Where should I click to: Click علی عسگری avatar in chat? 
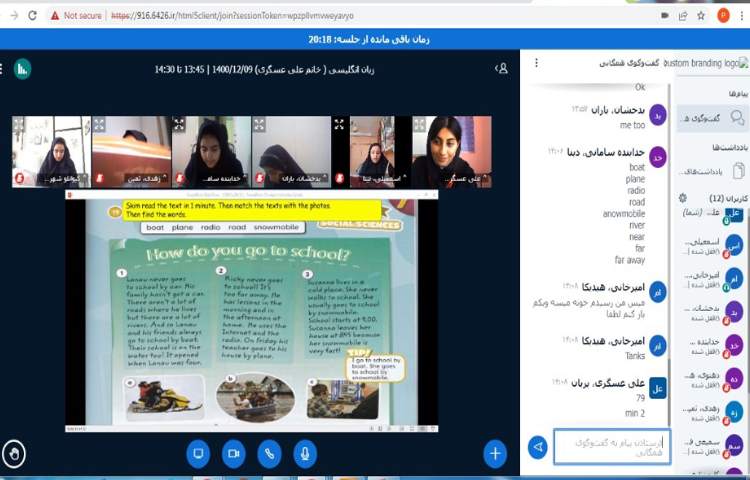point(658,388)
